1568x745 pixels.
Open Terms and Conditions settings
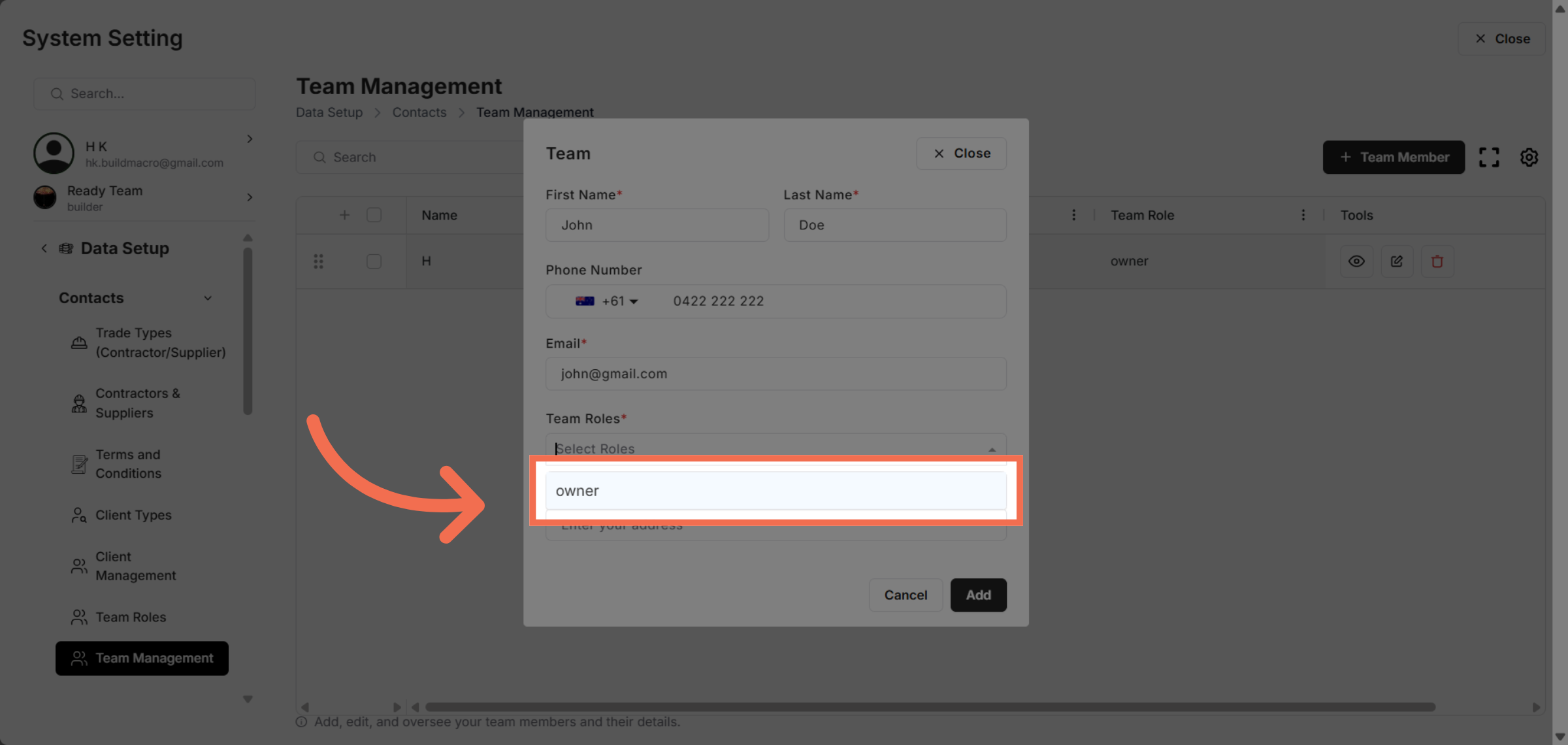(x=128, y=463)
